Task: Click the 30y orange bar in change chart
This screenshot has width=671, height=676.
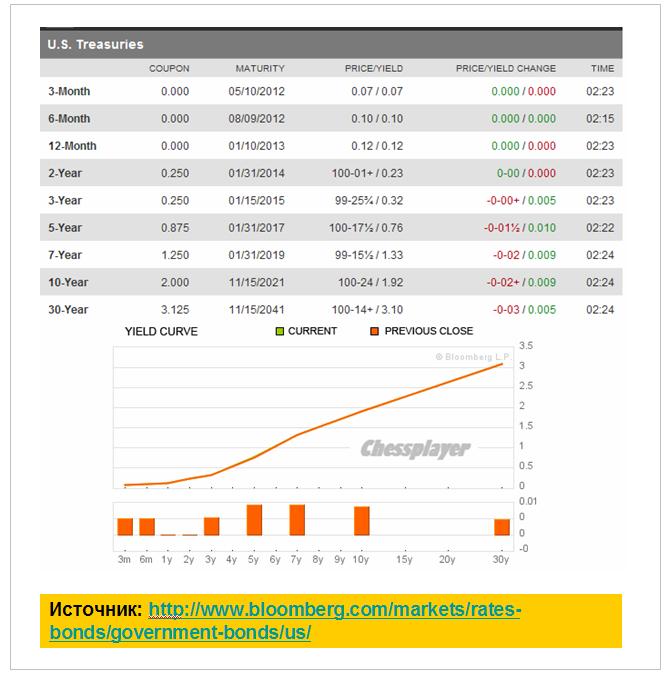Action: point(501,527)
